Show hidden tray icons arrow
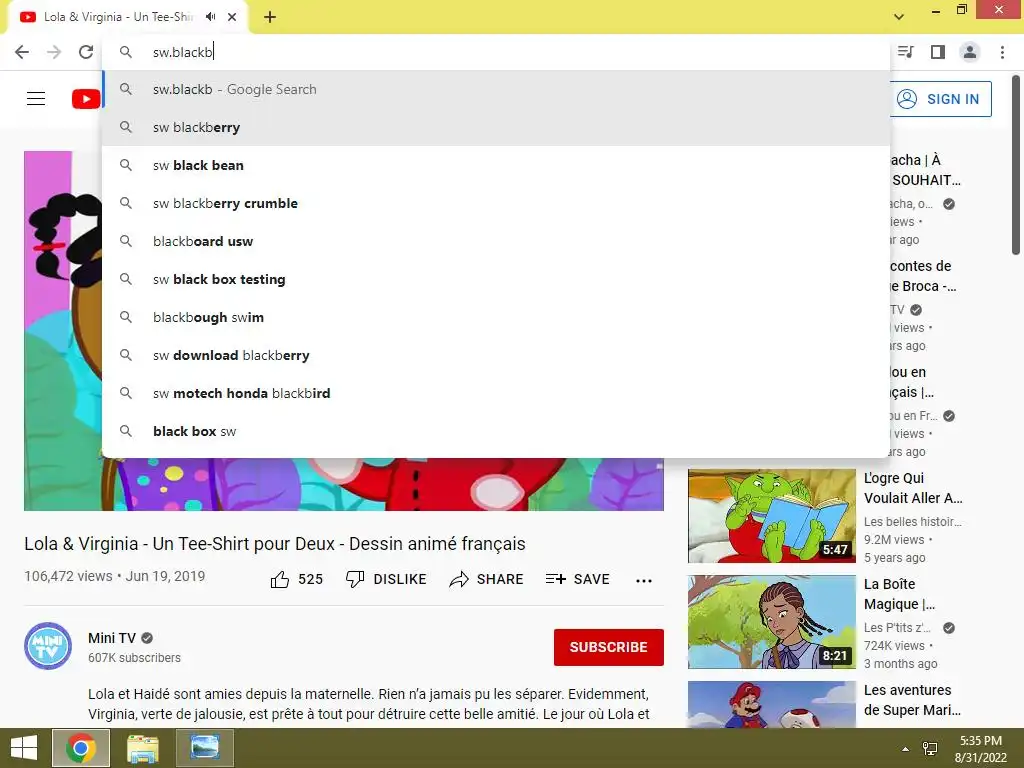 click(905, 749)
